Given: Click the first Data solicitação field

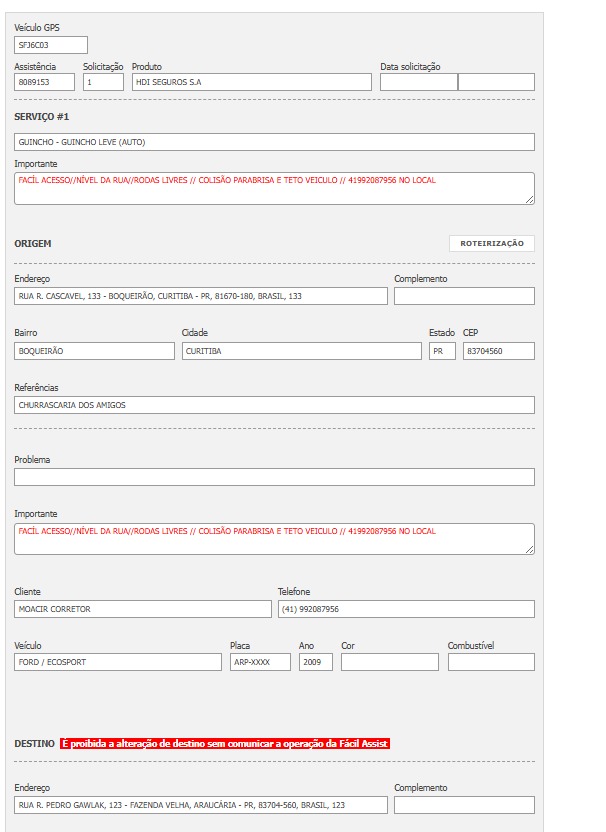Looking at the screenshot, I should [x=419, y=82].
